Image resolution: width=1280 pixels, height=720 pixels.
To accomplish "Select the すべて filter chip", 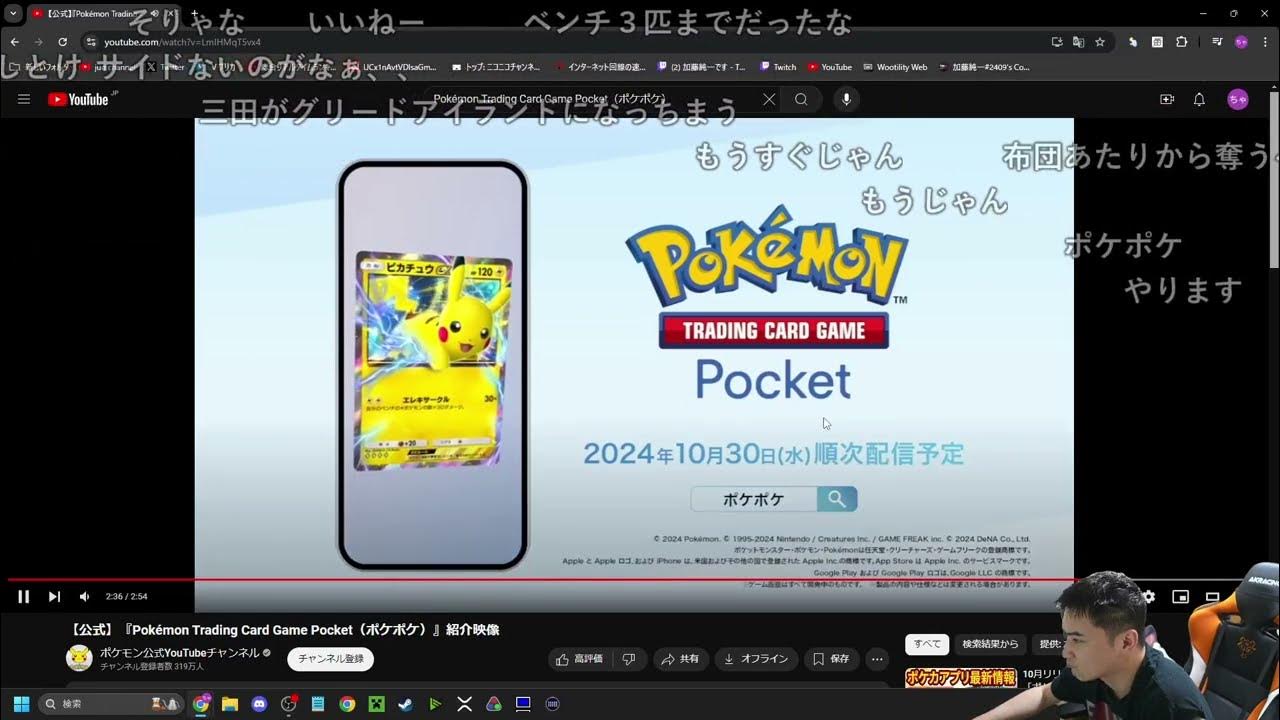I will (927, 644).
